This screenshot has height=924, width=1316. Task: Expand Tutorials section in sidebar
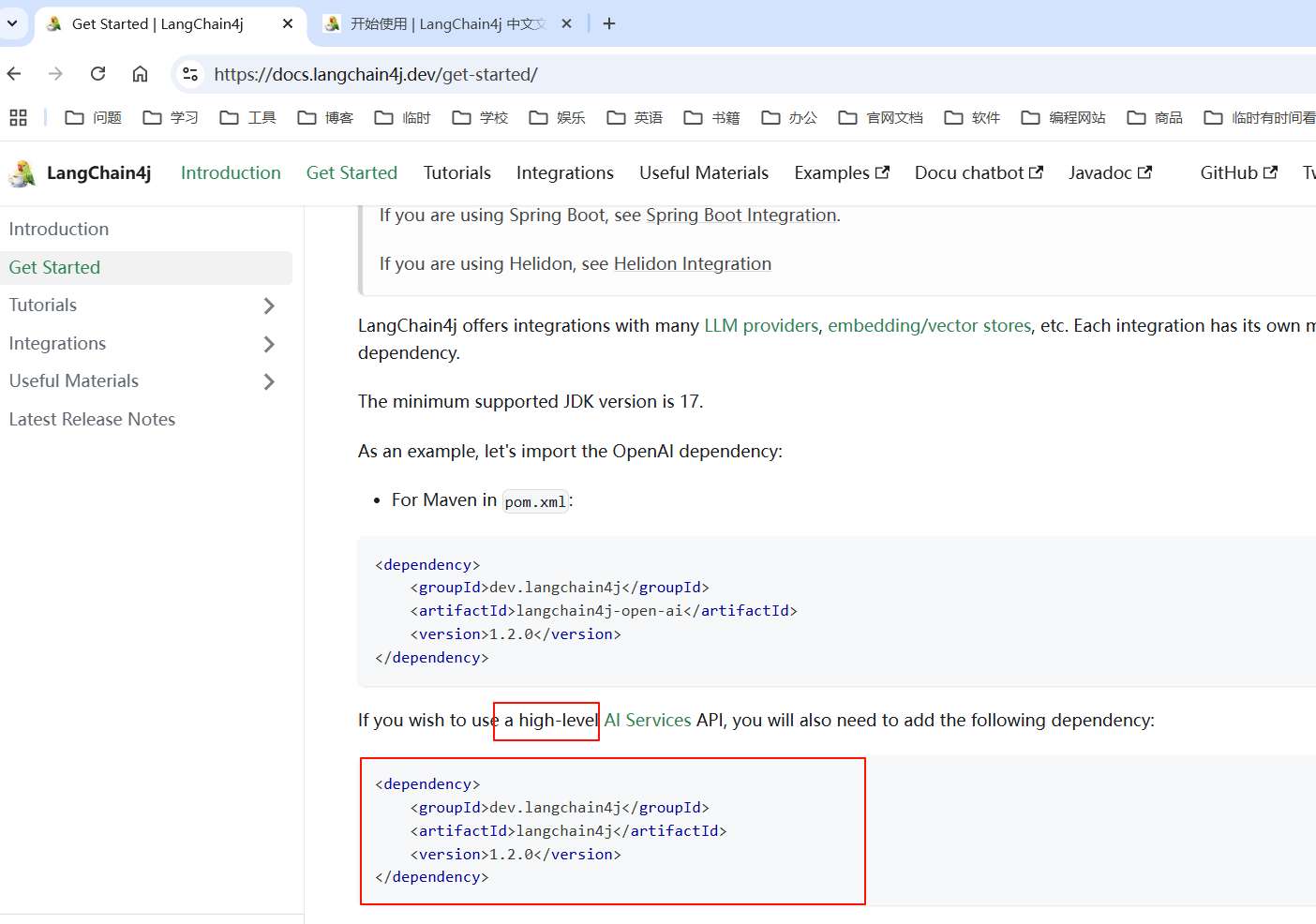pos(269,306)
